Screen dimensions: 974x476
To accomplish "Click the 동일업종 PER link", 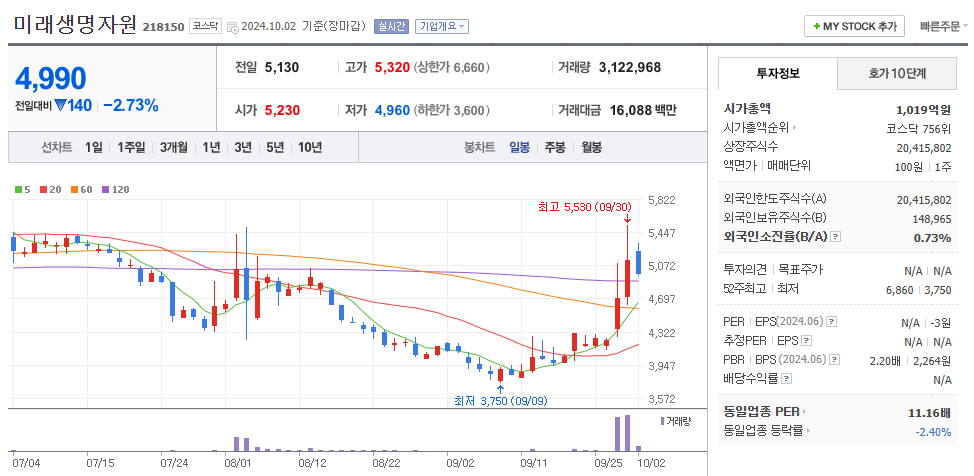I will [x=762, y=411].
